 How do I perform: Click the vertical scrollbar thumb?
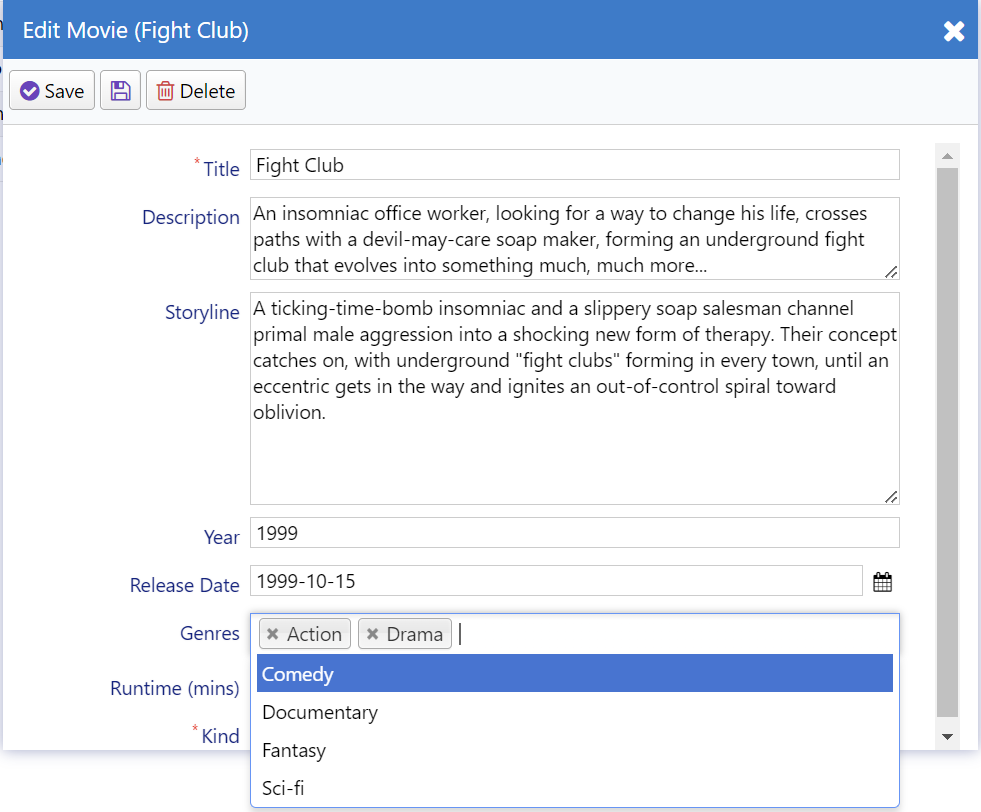947,442
